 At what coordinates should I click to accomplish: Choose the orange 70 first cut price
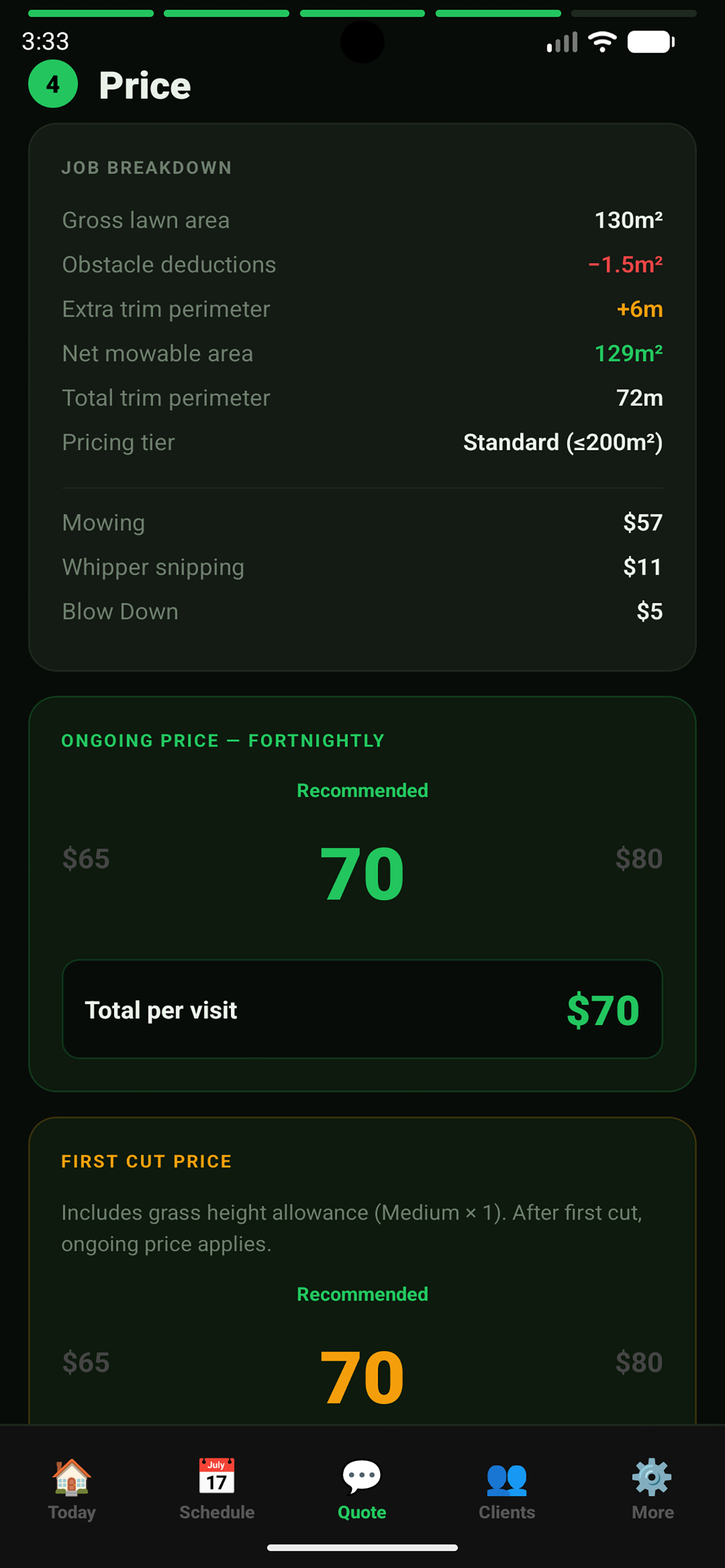(x=362, y=1377)
